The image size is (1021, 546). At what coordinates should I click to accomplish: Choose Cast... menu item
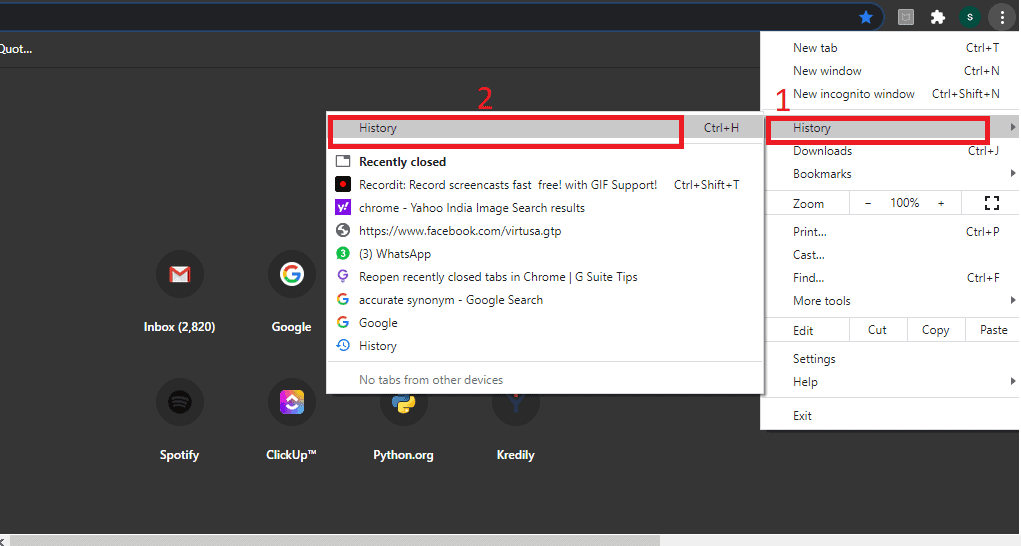point(889,254)
